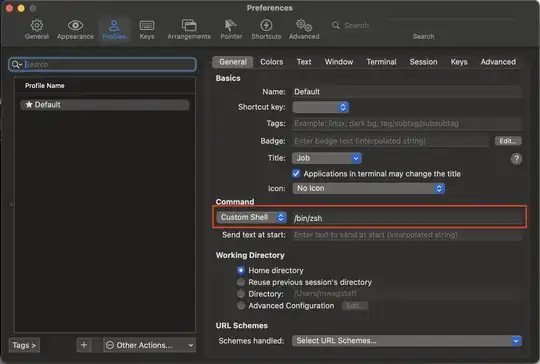The width and height of the screenshot is (540, 364).
Task: Switch to the profile Keys tab
Action: (459, 62)
